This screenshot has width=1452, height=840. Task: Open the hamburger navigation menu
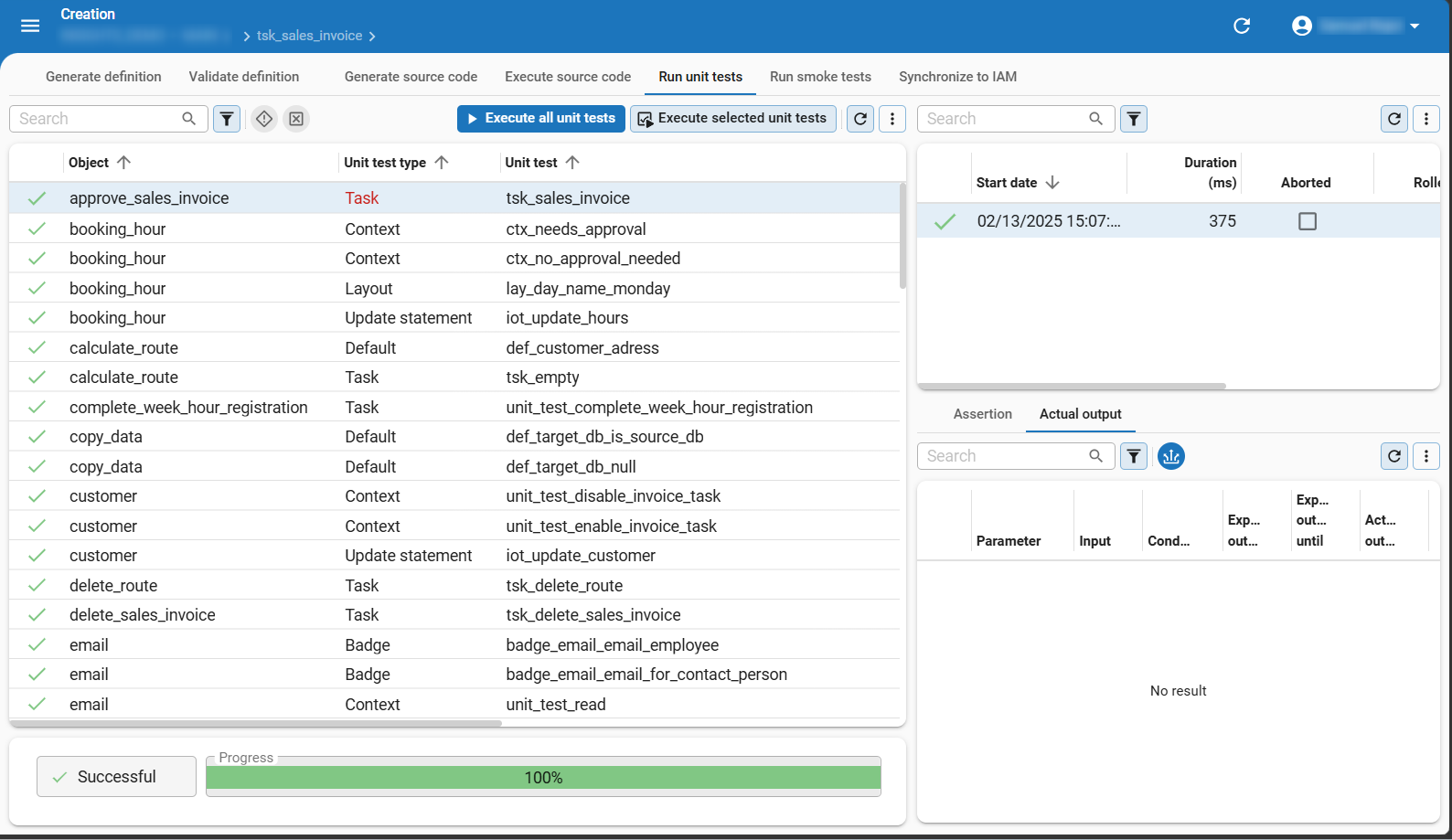tap(30, 26)
